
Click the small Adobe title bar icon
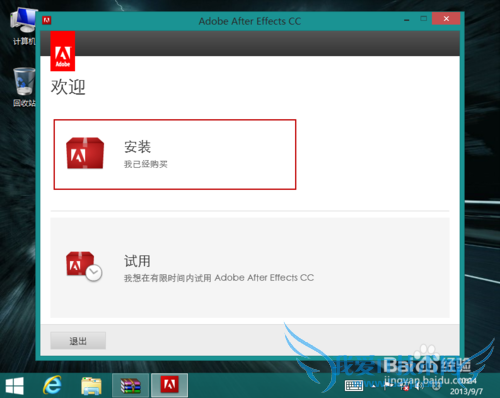coord(46,21)
